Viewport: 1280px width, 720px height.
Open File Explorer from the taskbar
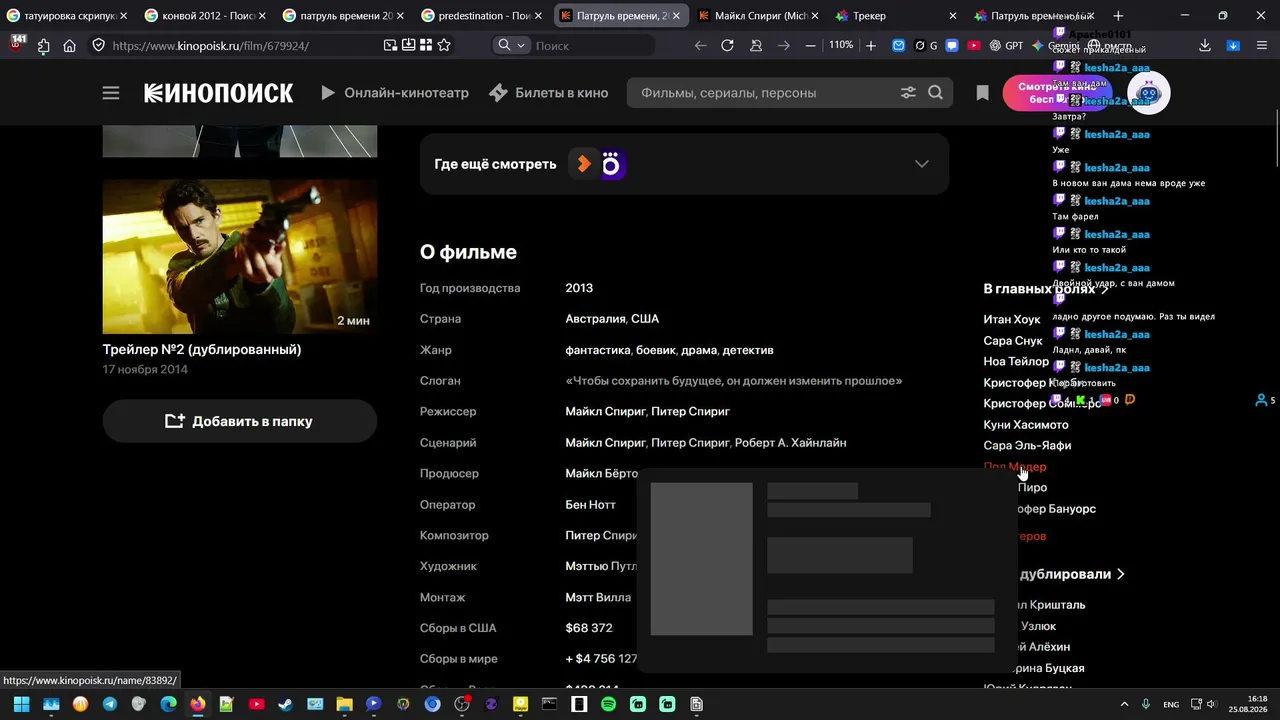click(x=344, y=704)
